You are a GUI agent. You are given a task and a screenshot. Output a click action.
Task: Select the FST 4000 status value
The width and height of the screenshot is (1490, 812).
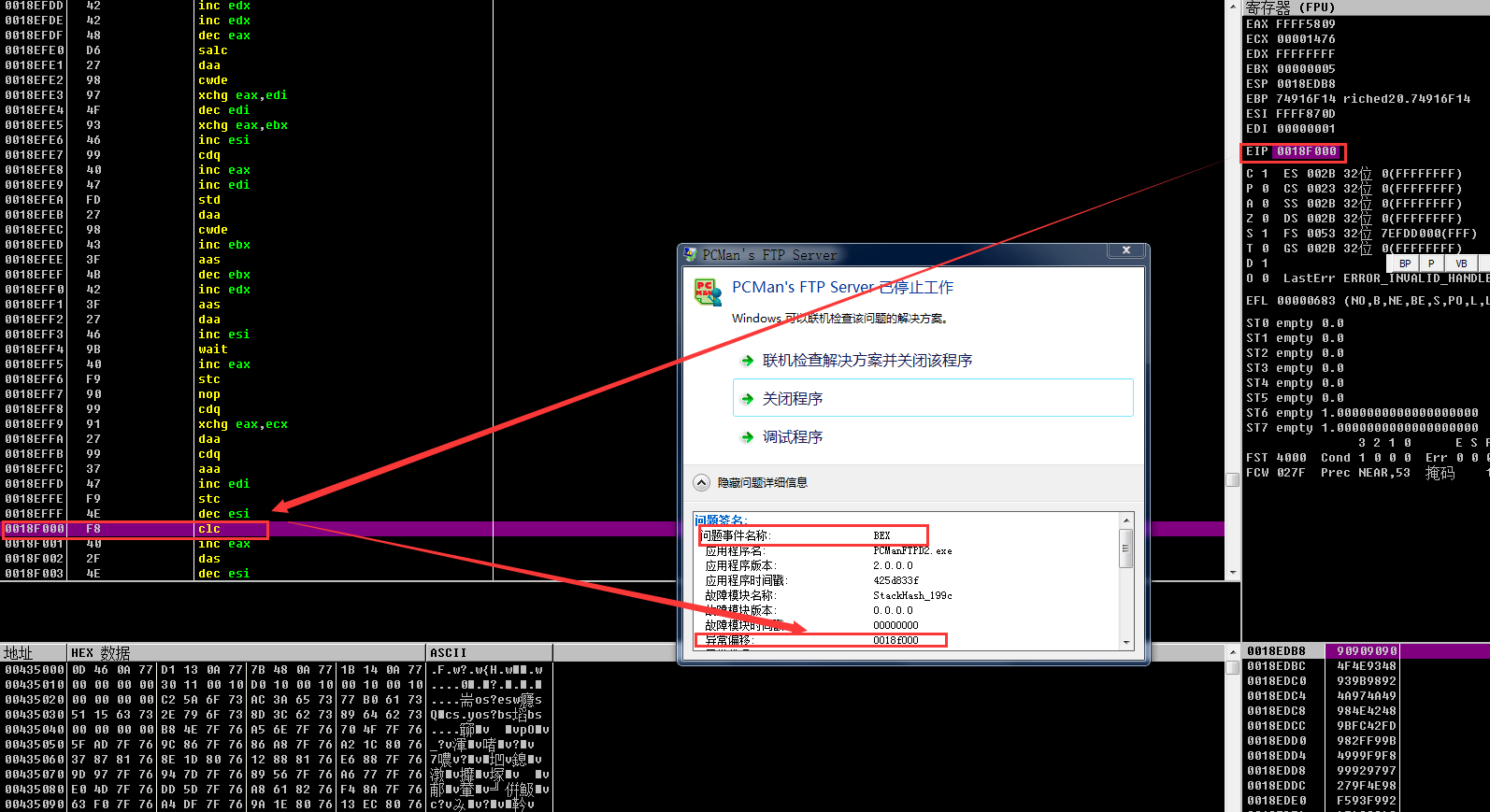[1291, 458]
